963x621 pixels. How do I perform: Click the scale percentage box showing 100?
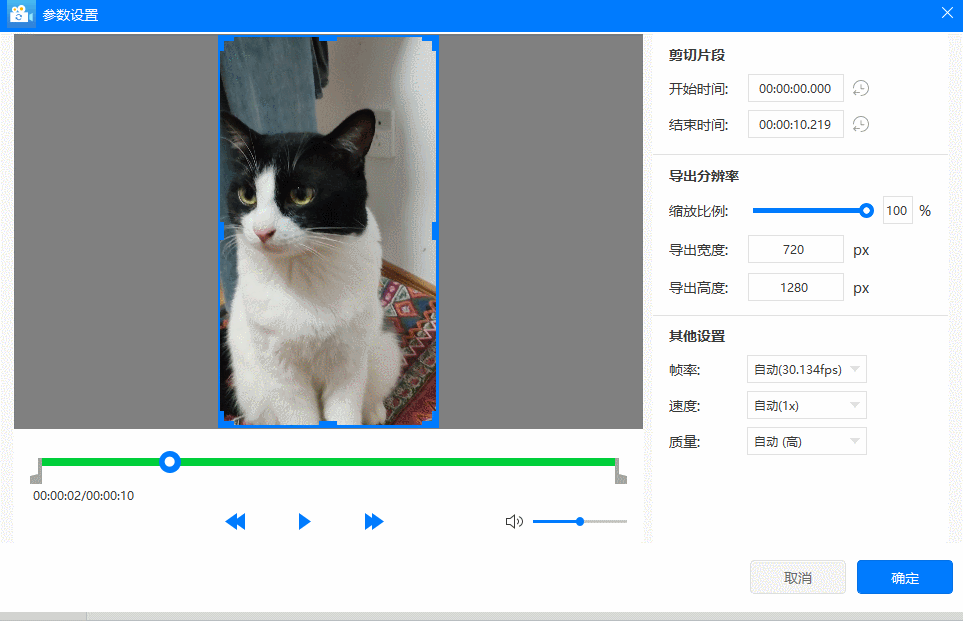click(897, 211)
